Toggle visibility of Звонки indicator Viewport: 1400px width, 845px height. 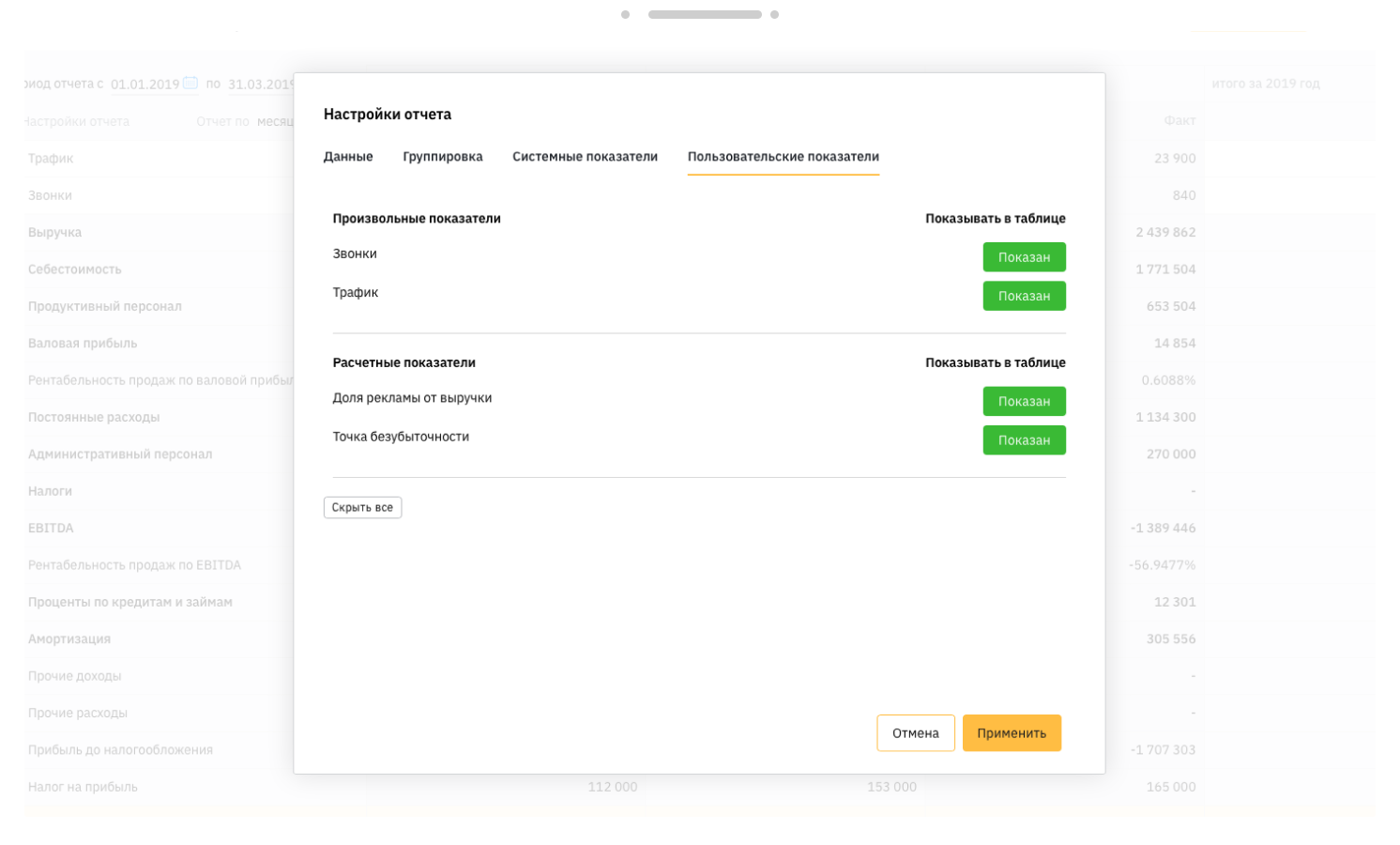click(1024, 257)
